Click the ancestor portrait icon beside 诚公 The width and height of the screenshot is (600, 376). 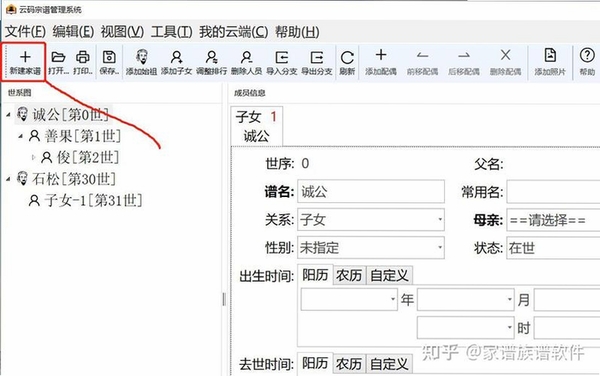point(23,114)
